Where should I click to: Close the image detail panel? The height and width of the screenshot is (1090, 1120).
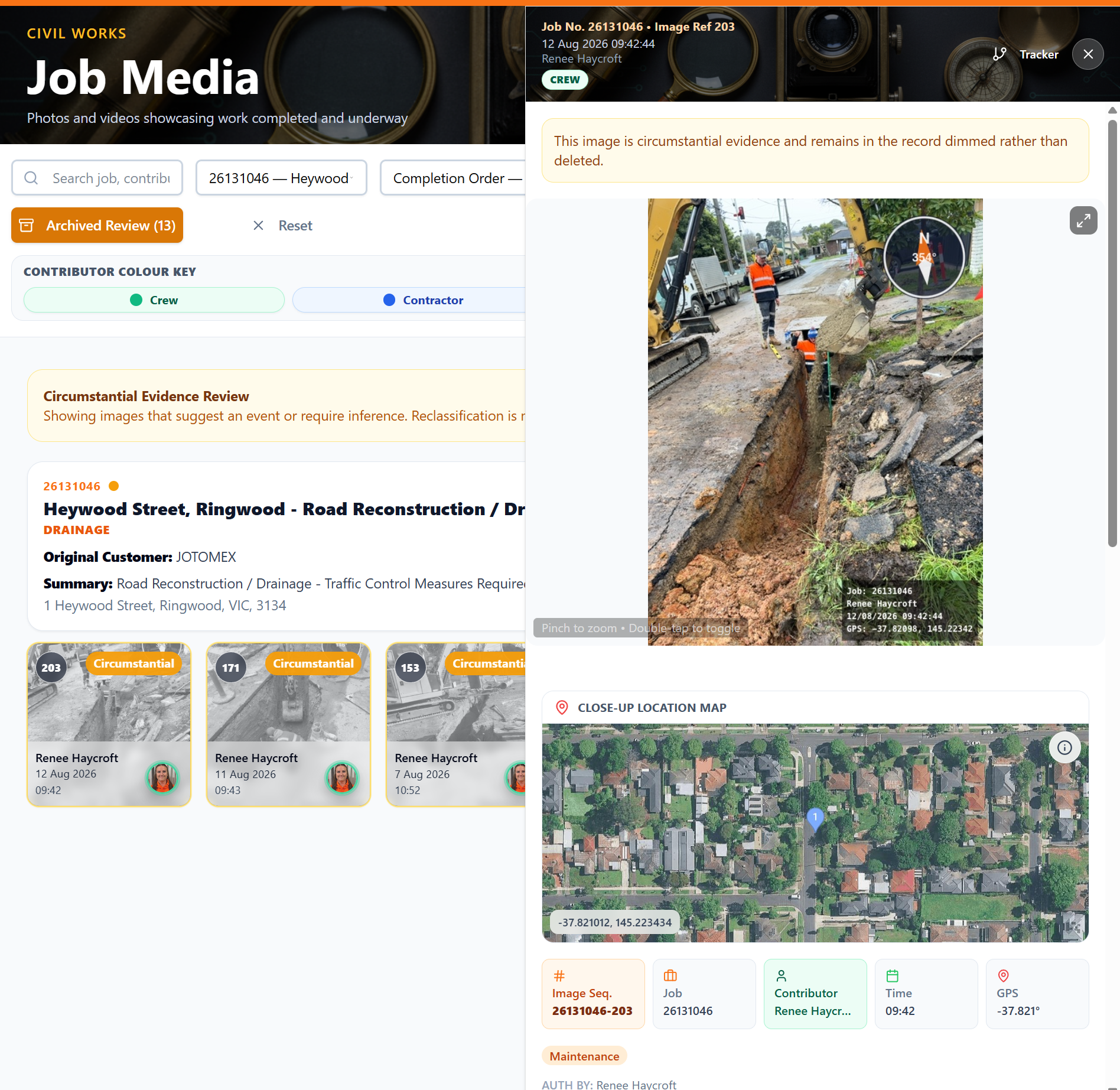(x=1088, y=54)
